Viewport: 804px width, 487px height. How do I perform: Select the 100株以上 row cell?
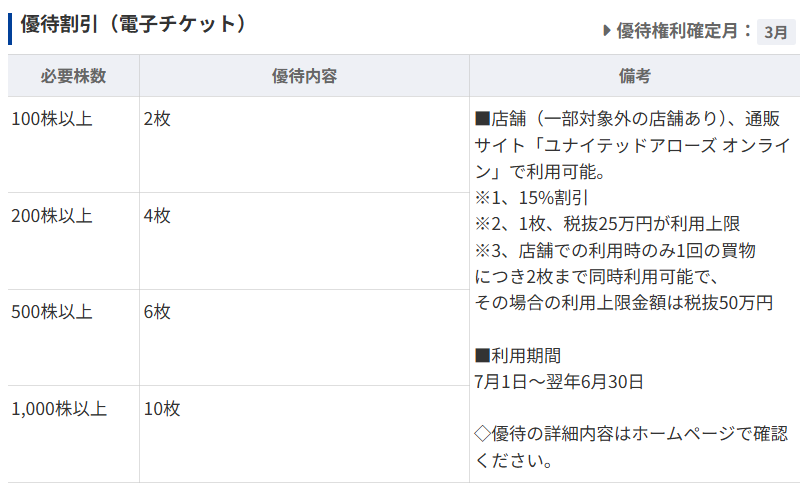52,119
